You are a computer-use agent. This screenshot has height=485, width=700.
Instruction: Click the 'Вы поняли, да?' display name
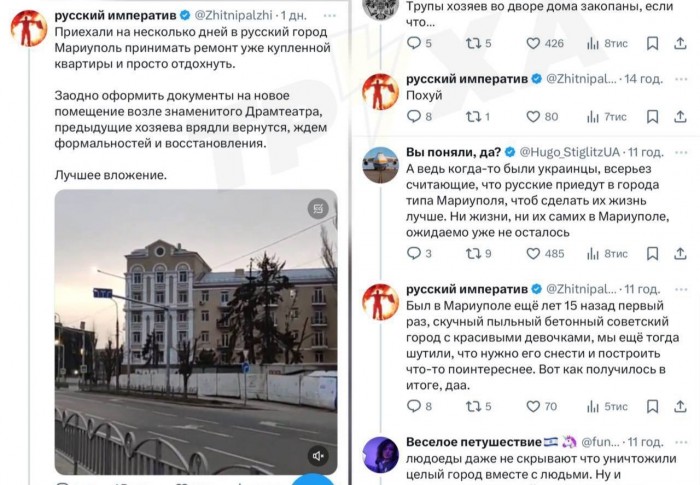pyautogui.click(x=450, y=152)
